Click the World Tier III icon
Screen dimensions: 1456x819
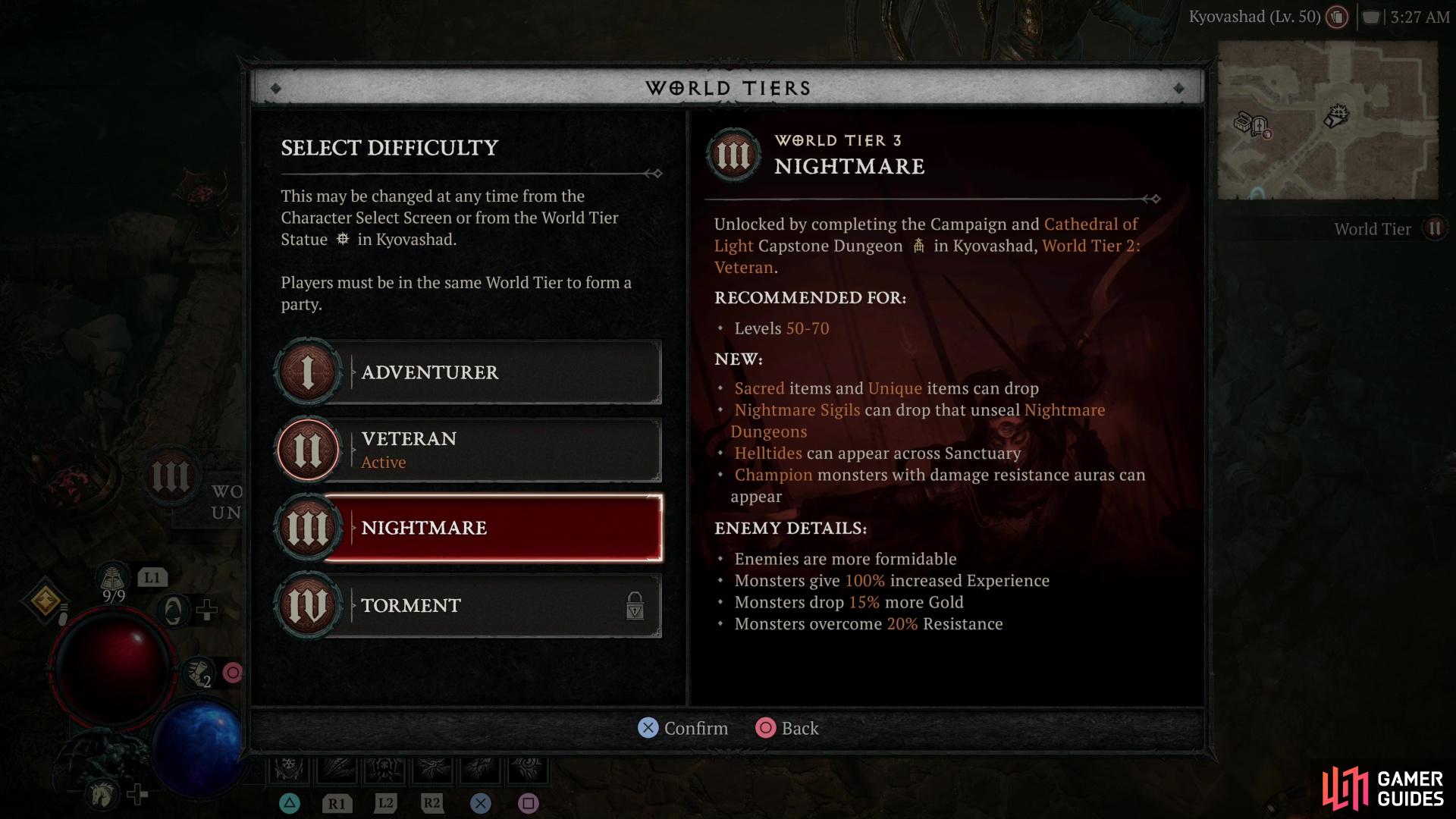[308, 527]
